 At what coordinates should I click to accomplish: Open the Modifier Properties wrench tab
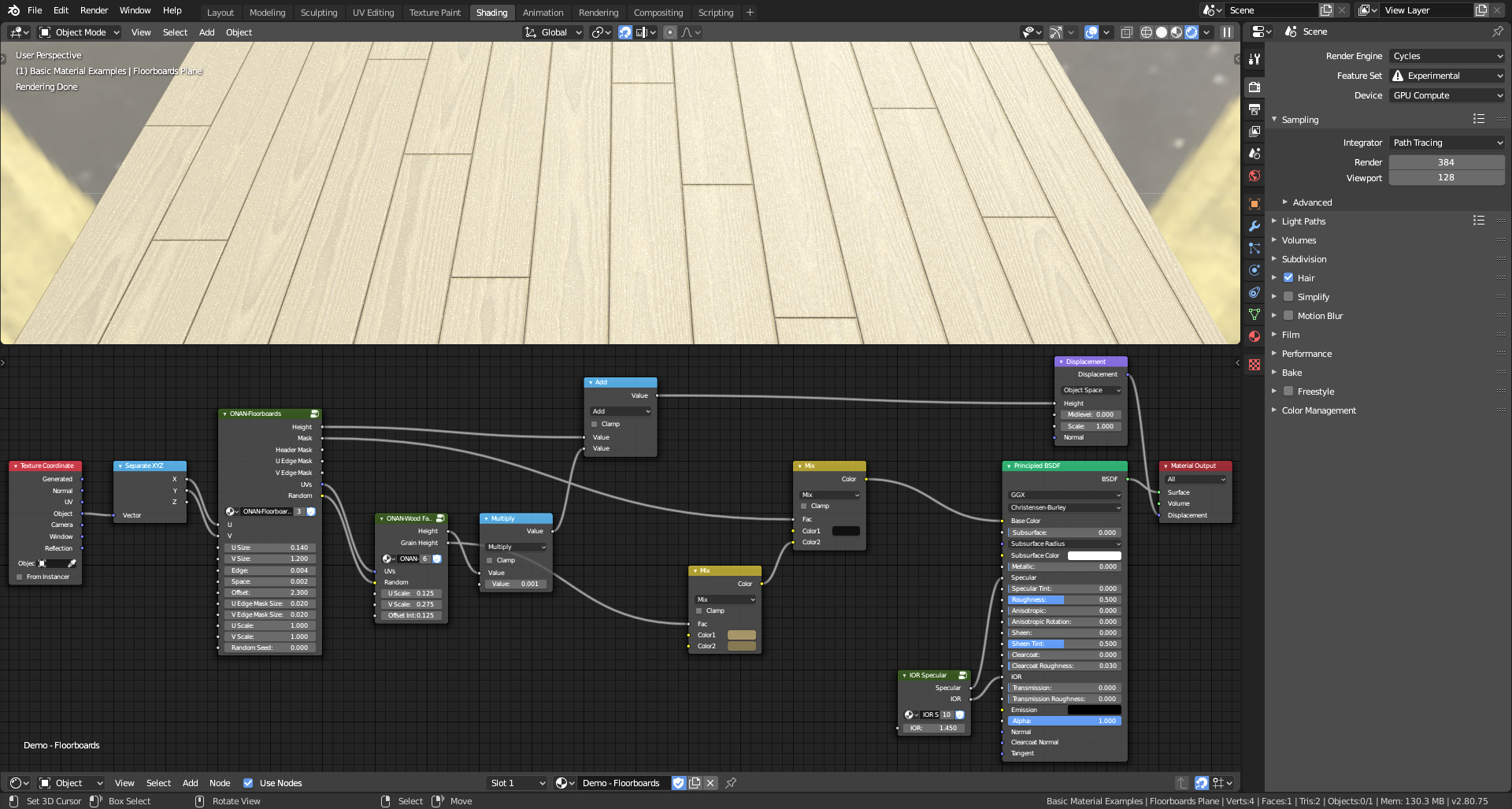click(1254, 227)
